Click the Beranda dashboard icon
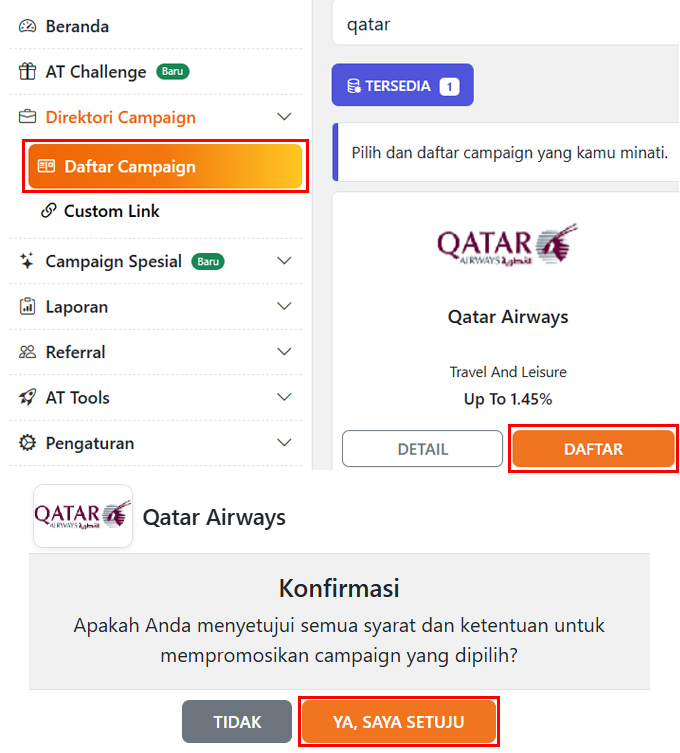Image resolution: width=680 pixels, height=753 pixels. coord(27,26)
